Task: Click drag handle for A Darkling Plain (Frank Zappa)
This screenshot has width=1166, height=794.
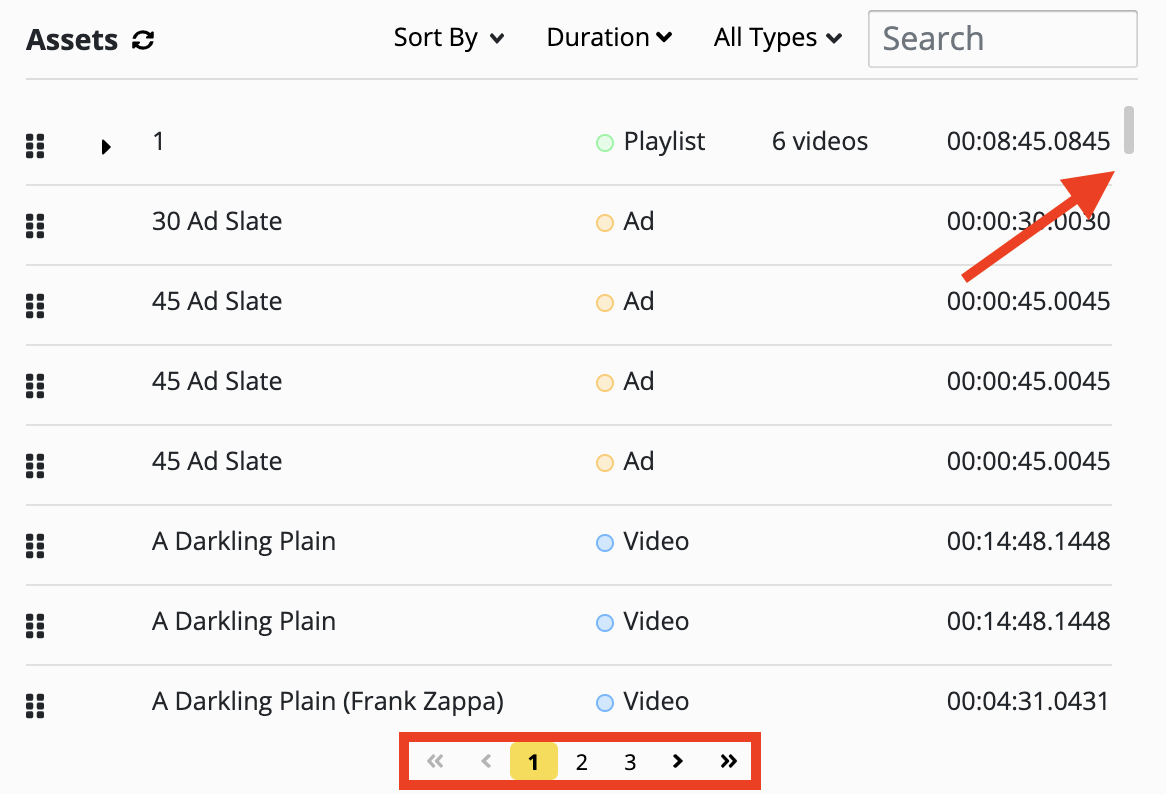Action: (x=35, y=706)
